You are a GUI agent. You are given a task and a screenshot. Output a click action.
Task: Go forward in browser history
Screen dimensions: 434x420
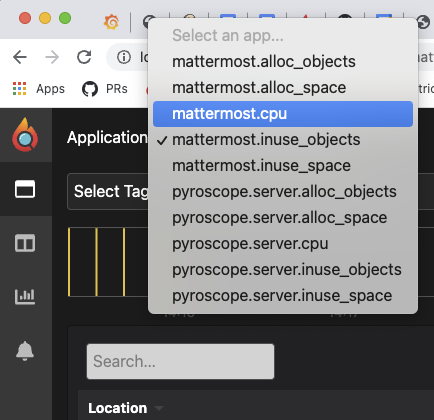[52, 57]
